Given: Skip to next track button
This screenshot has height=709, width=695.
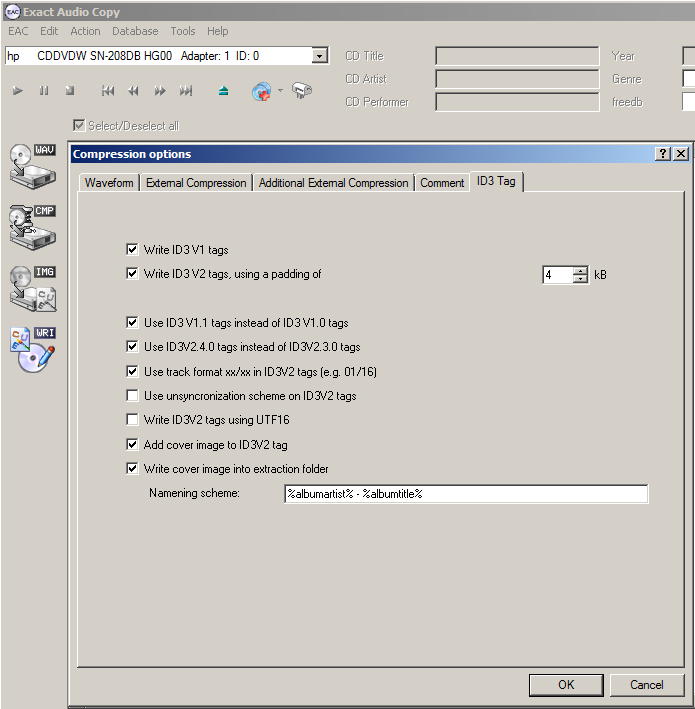Looking at the screenshot, I should click(x=186, y=91).
